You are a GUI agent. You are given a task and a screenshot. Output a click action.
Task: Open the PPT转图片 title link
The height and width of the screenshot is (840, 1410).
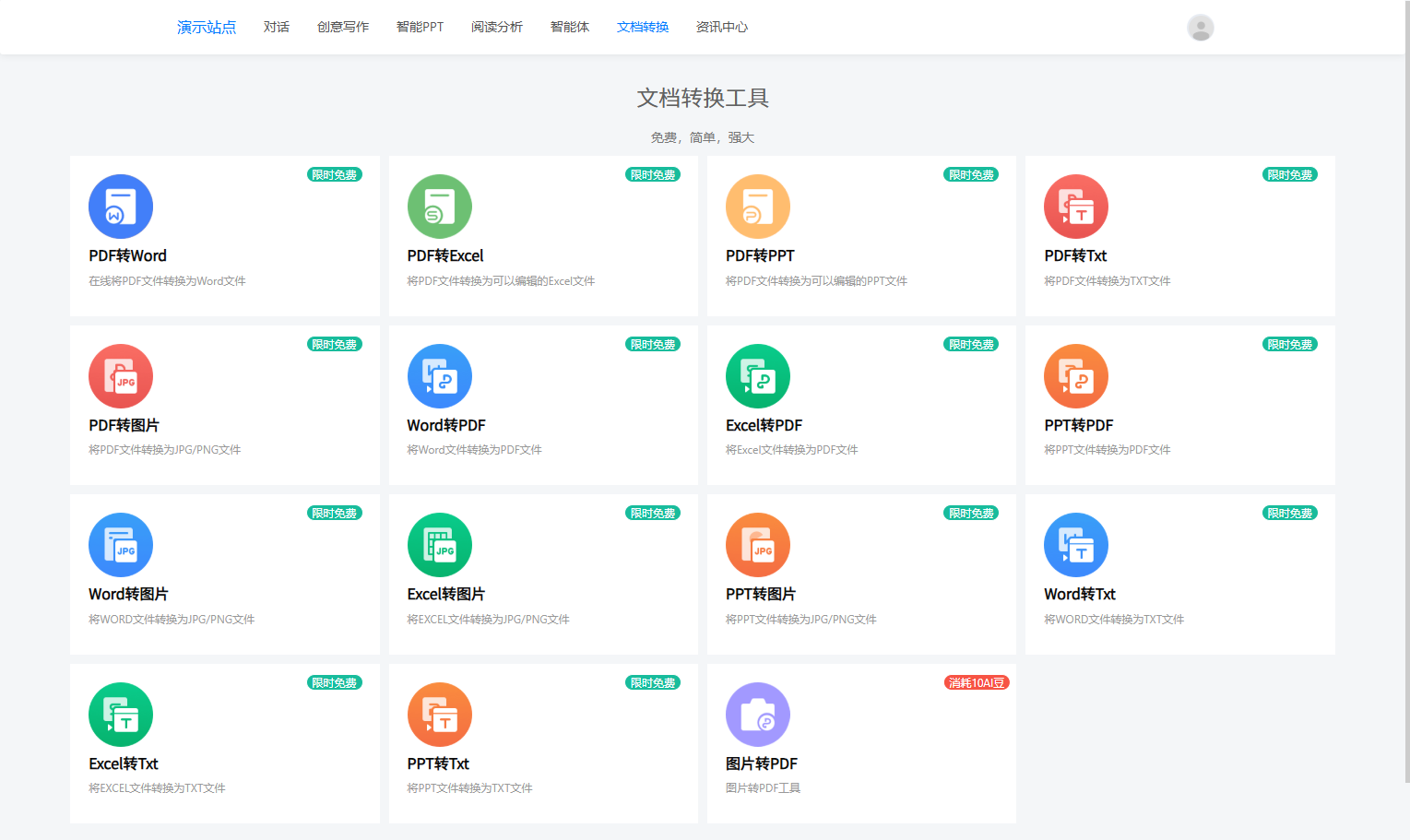pos(761,594)
